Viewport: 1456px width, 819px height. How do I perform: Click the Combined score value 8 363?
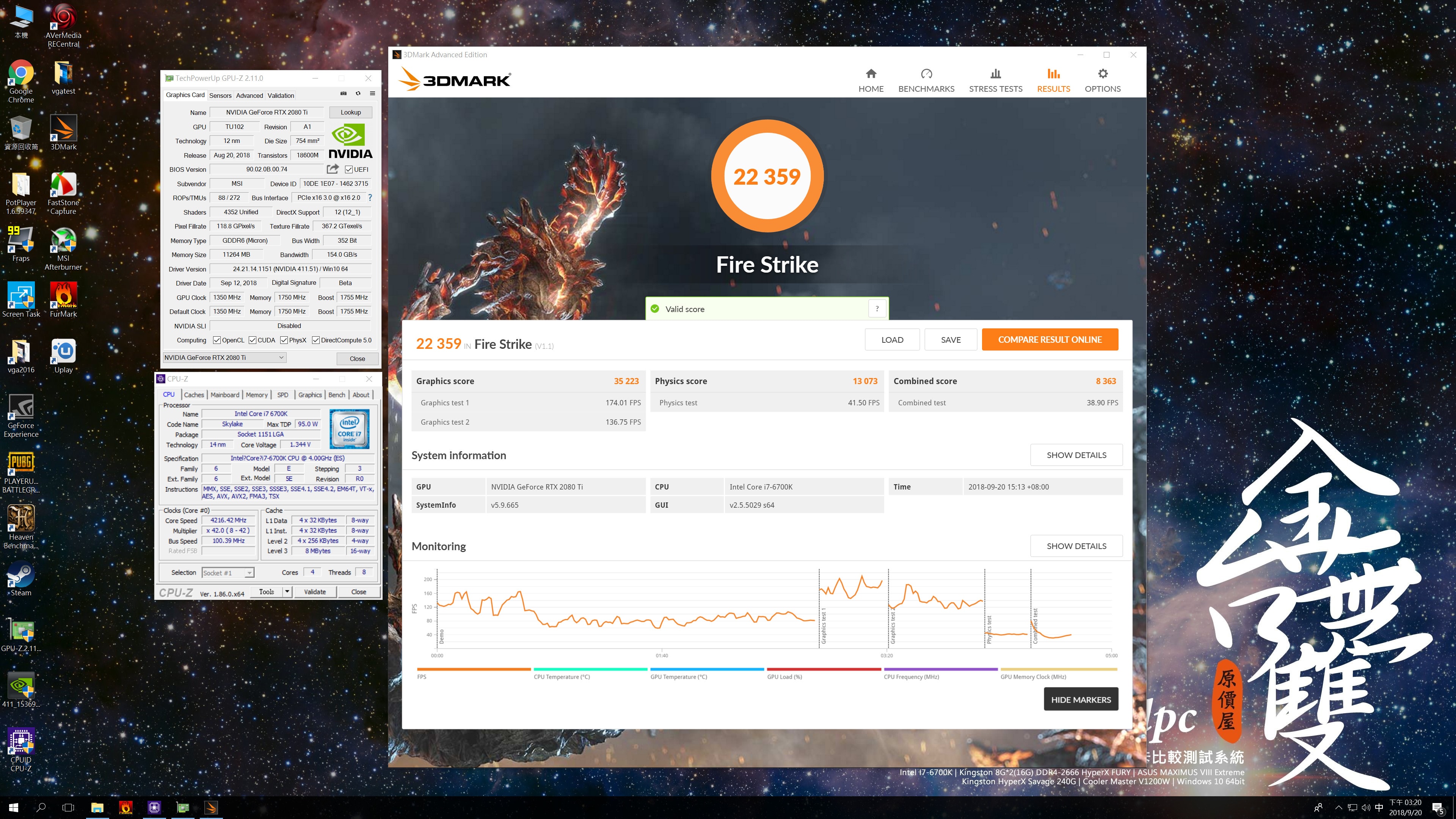1106,381
